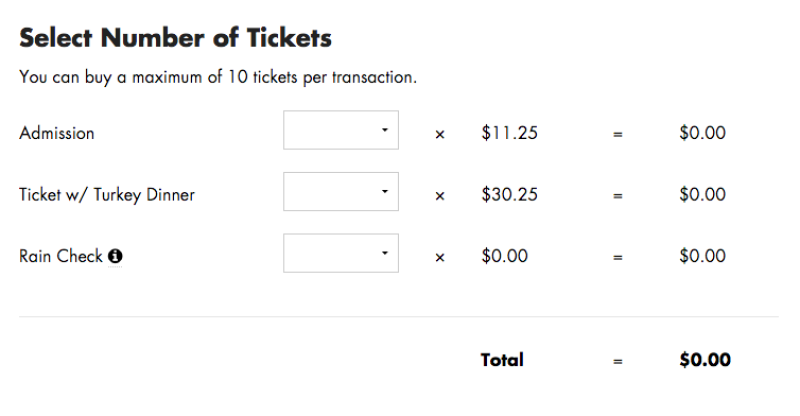Click the Turkey Dinner dropdown arrow
This screenshot has width=800, height=416.
pos(385,191)
